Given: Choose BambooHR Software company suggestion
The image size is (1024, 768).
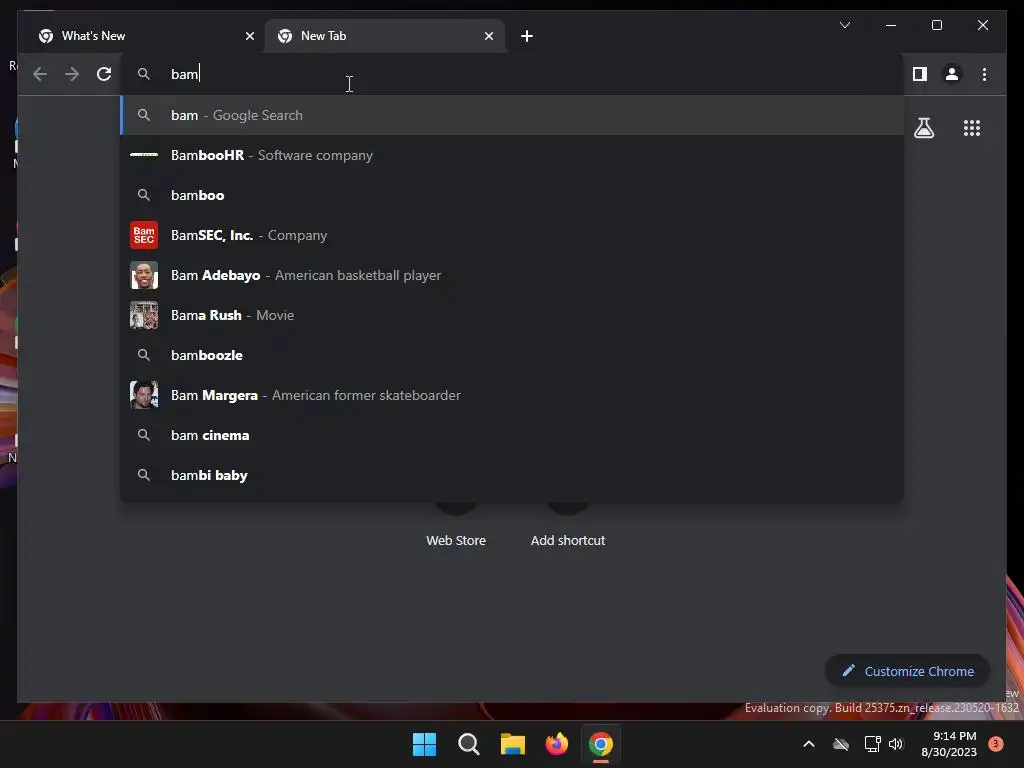Looking at the screenshot, I should (x=513, y=155).
